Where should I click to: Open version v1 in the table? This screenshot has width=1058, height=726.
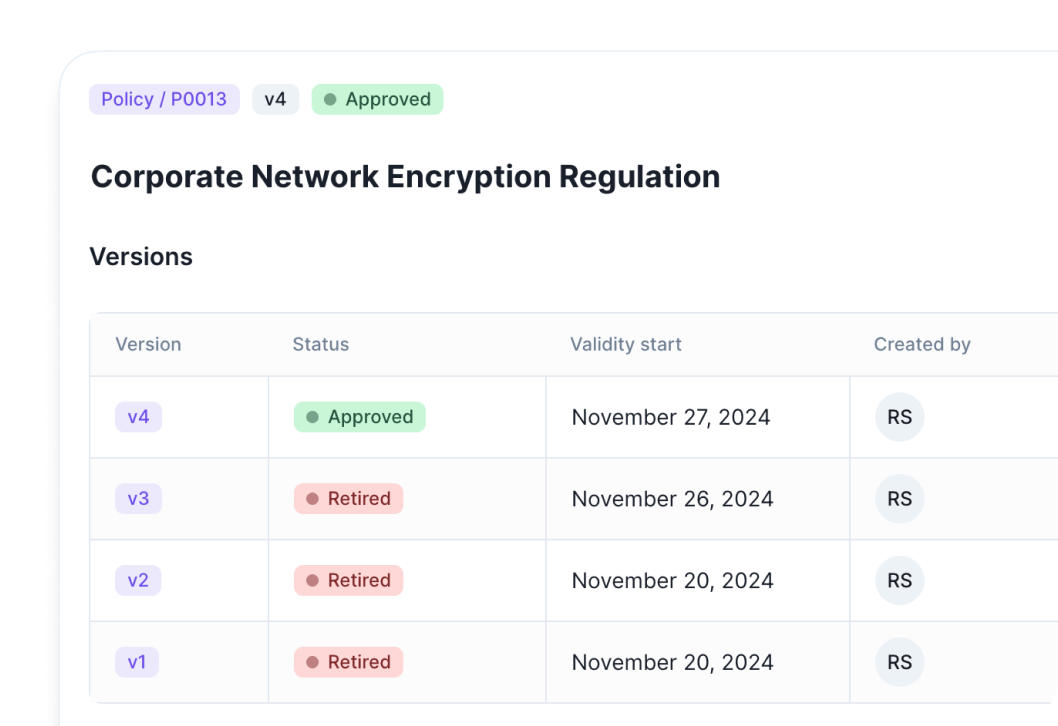137,662
